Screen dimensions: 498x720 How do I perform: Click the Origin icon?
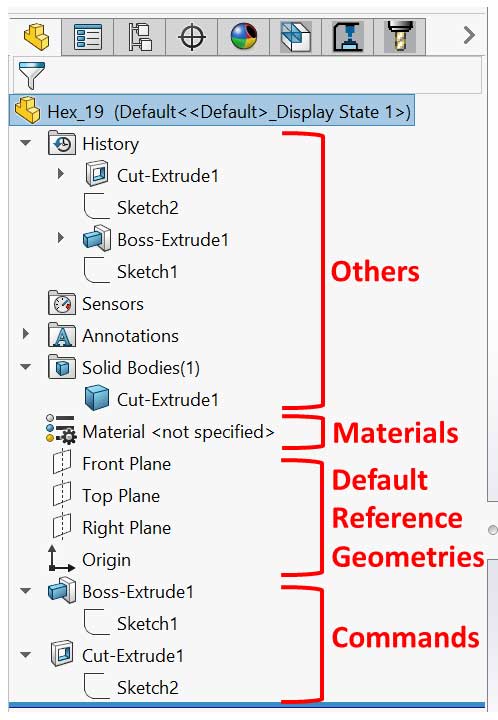[x=61, y=559]
